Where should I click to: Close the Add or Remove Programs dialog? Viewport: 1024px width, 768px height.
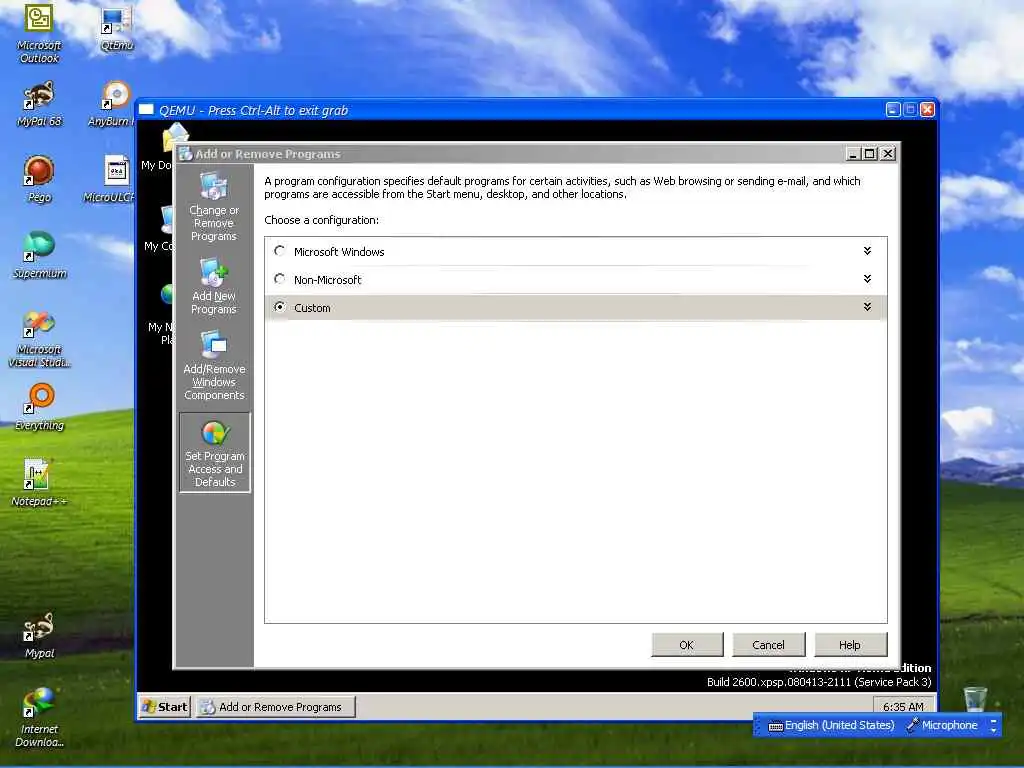[888, 154]
